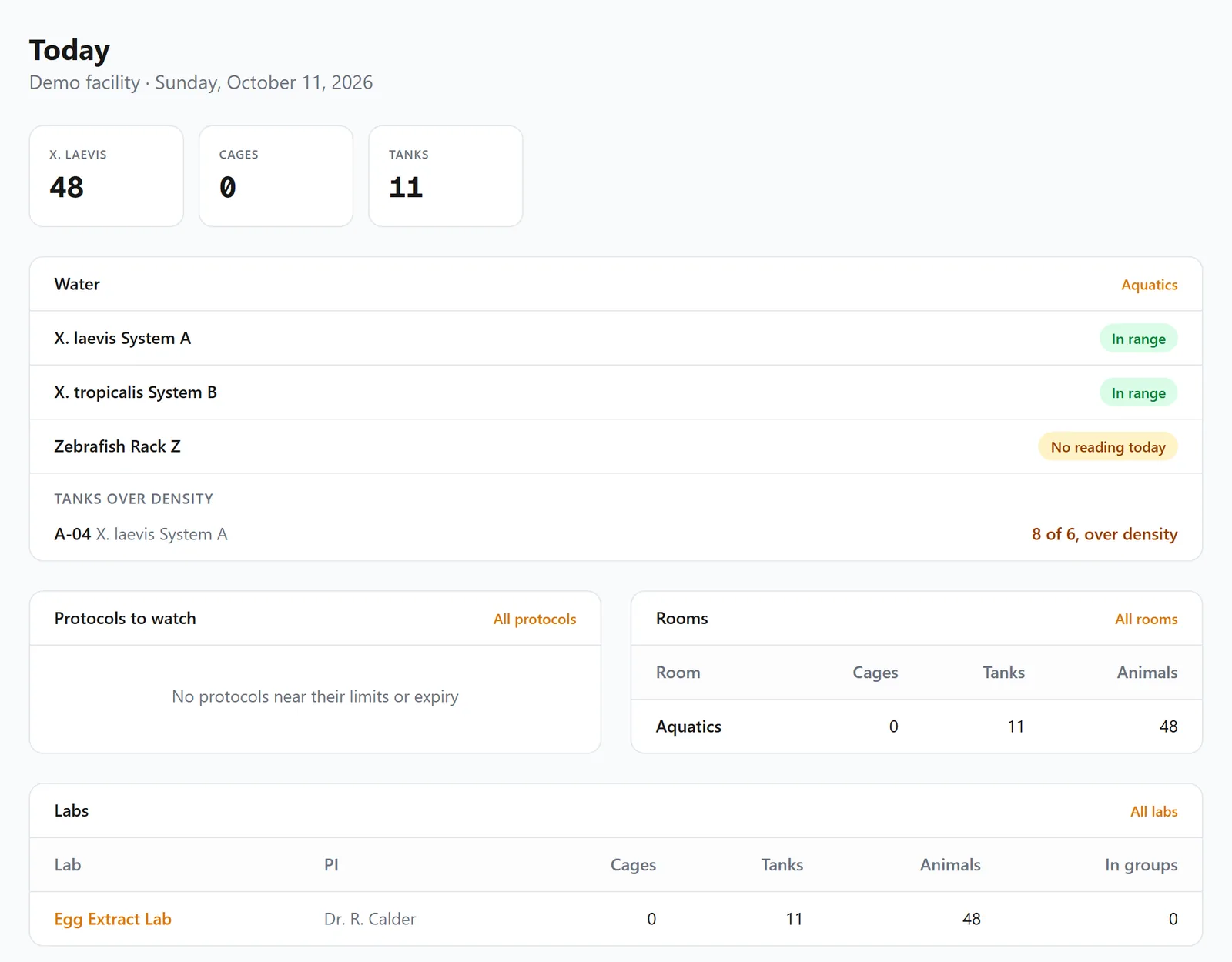The width and height of the screenshot is (1232, 962).
Task: Click the Rooms table Tanks column header
Action: [1003, 673]
